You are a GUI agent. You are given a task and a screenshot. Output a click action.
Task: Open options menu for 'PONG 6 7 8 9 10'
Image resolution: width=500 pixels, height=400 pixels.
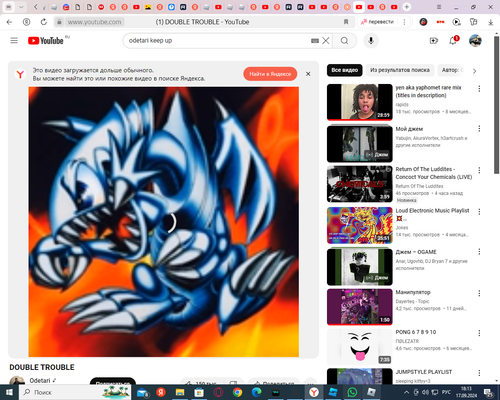479,333
